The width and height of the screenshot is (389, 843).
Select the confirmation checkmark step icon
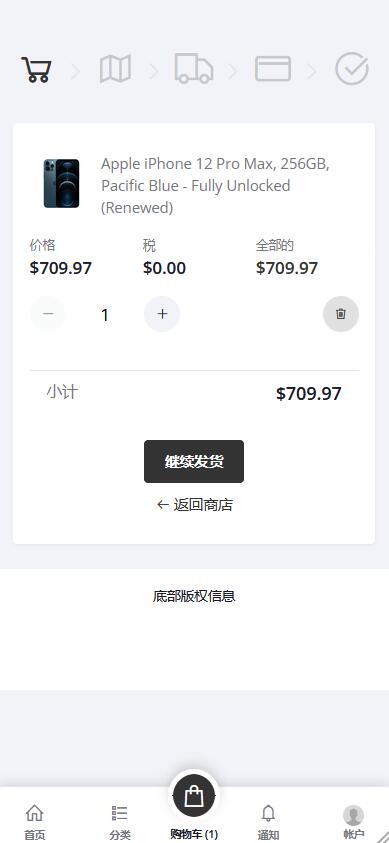352,69
